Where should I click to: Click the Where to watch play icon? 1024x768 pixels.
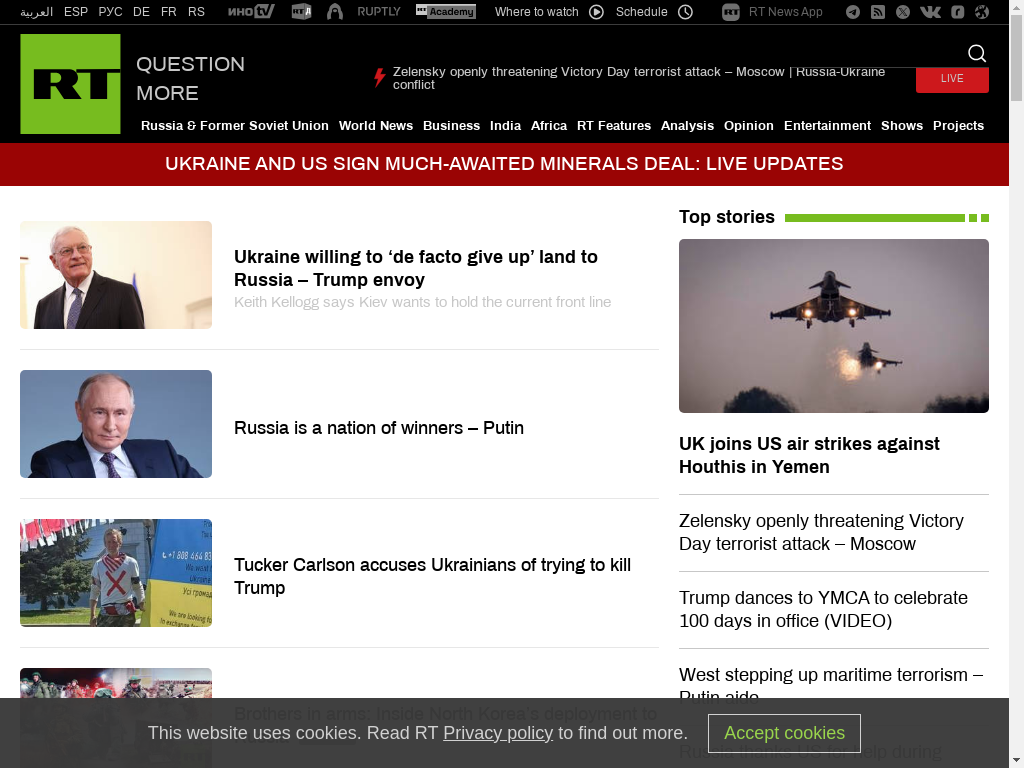coord(596,12)
